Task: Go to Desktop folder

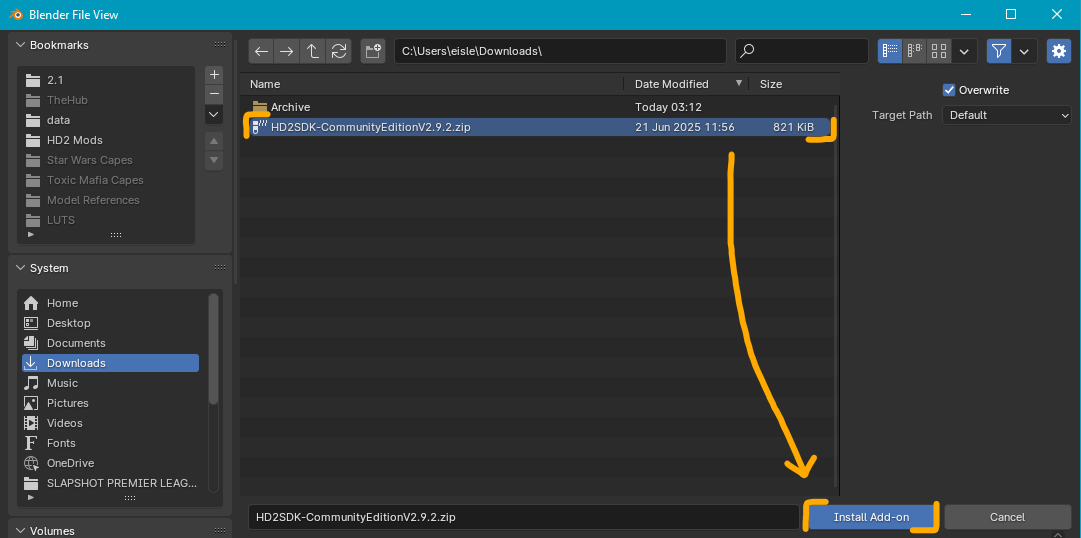Action: tap(110, 323)
